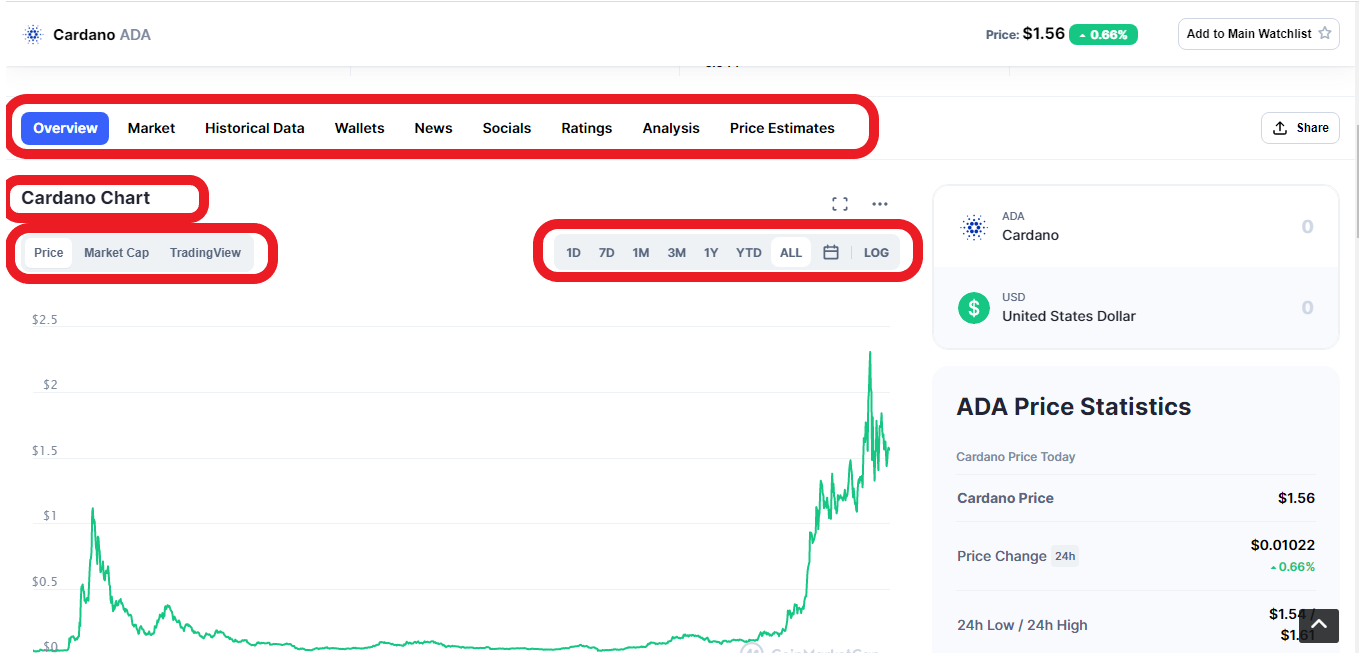The height and width of the screenshot is (653, 1359).
Task: Click the $1.5 label on the chart axis
Action: (44, 451)
